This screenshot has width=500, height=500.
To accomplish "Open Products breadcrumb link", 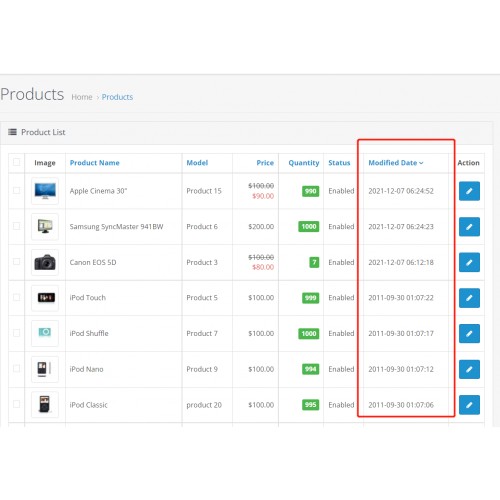I will click(117, 97).
